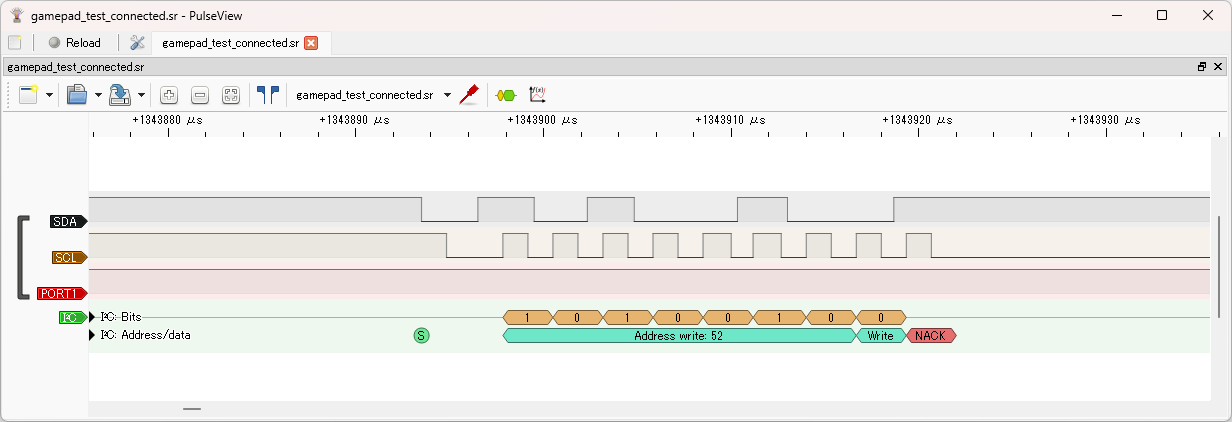Click the save file disk icon
The height and width of the screenshot is (422, 1232).
[120, 95]
